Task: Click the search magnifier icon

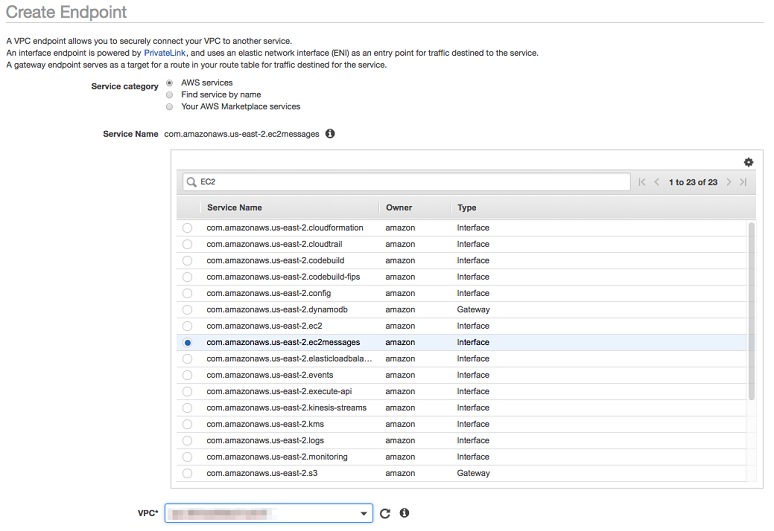Action: pos(192,182)
